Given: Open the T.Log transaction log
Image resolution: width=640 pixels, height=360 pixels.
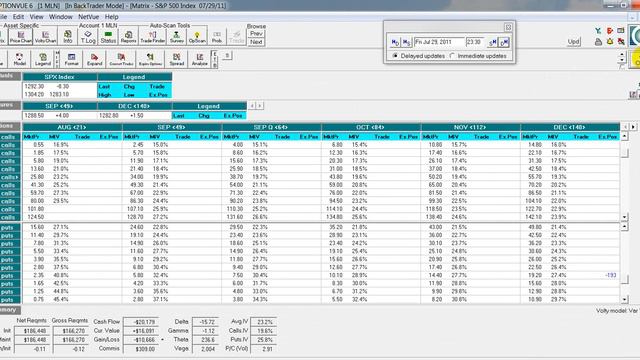Looking at the screenshot, I should 88,37.
